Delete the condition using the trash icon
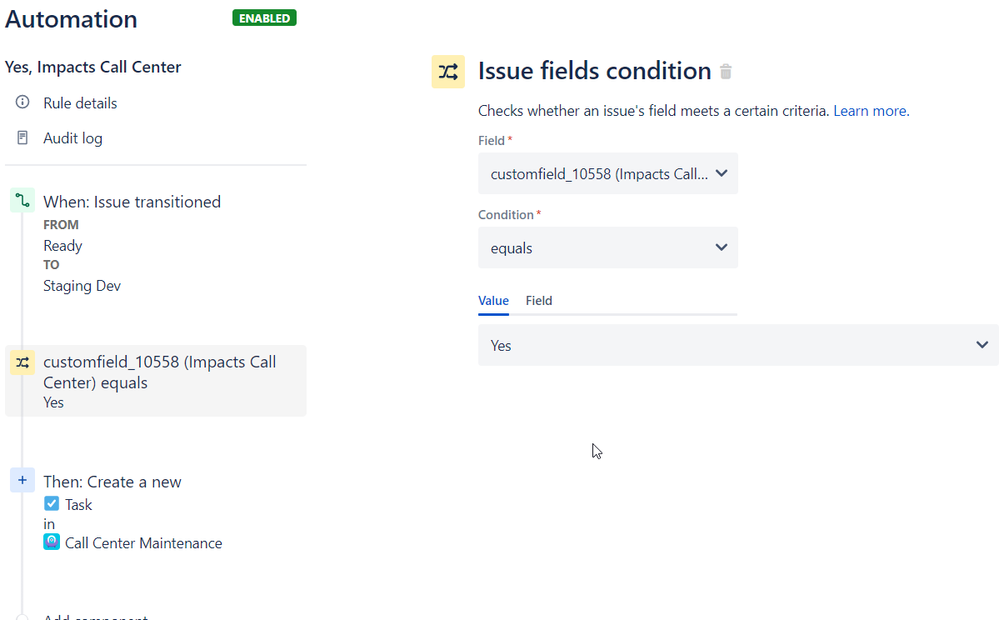 coord(726,71)
